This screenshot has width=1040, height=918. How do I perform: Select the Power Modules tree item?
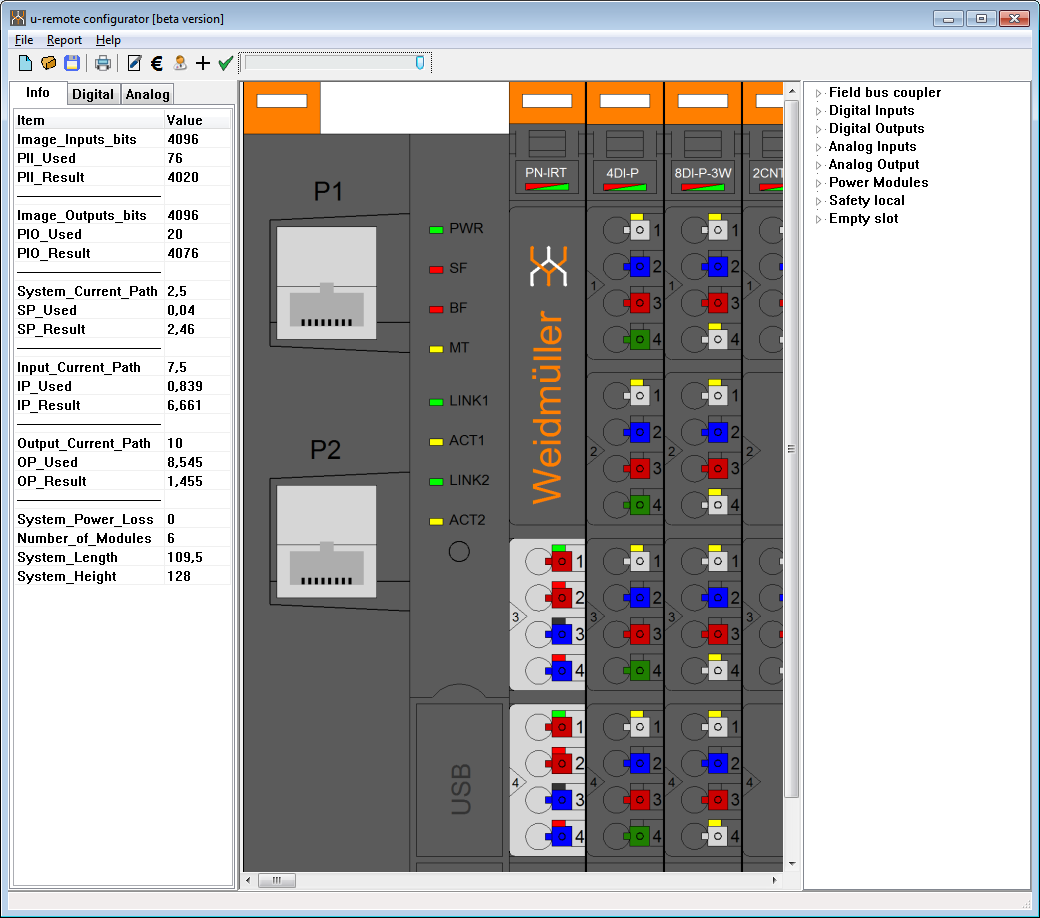pyautogui.click(x=878, y=182)
